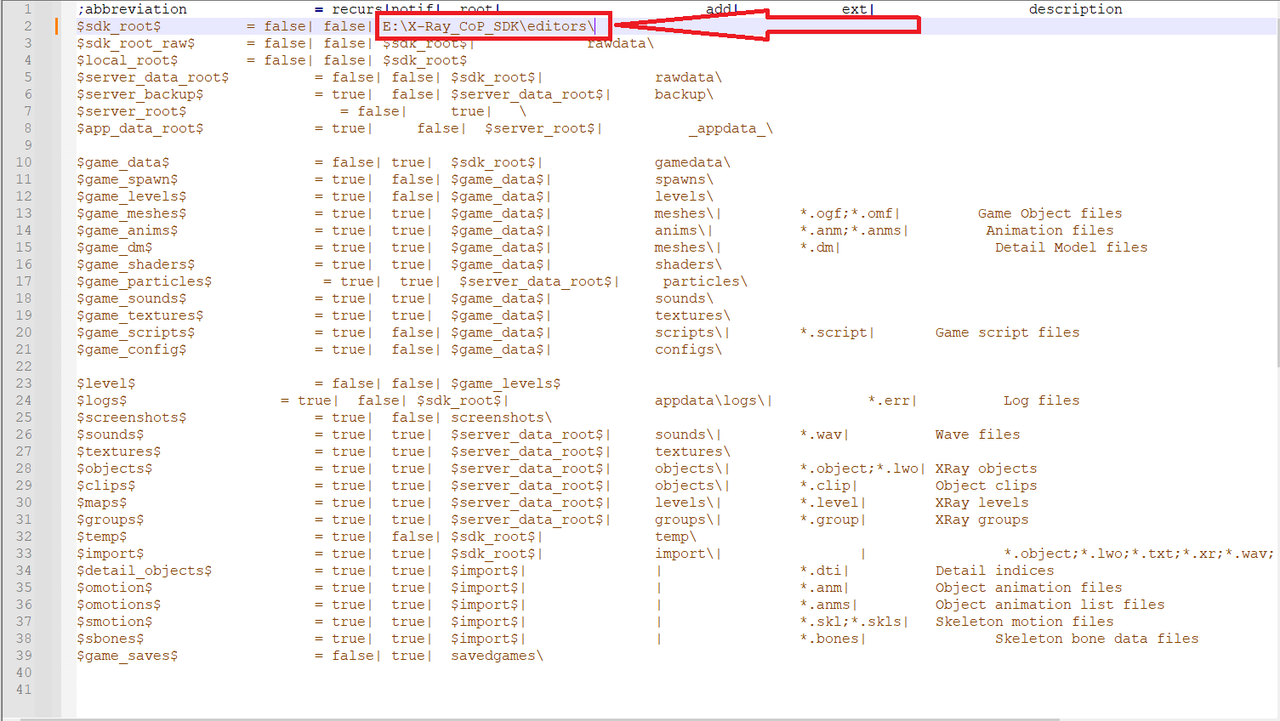The height and width of the screenshot is (721, 1280).
Task: Click the $game_dm$ abbreviation
Action: click(115, 247)
